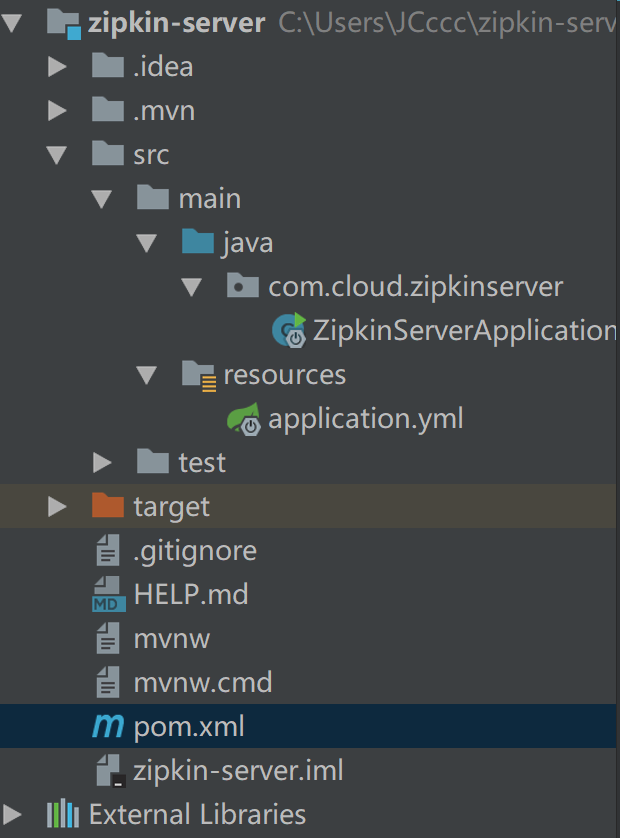Select the zipkin-server project name
Viewport: 620px width, 838px height.
coord(176,24)
